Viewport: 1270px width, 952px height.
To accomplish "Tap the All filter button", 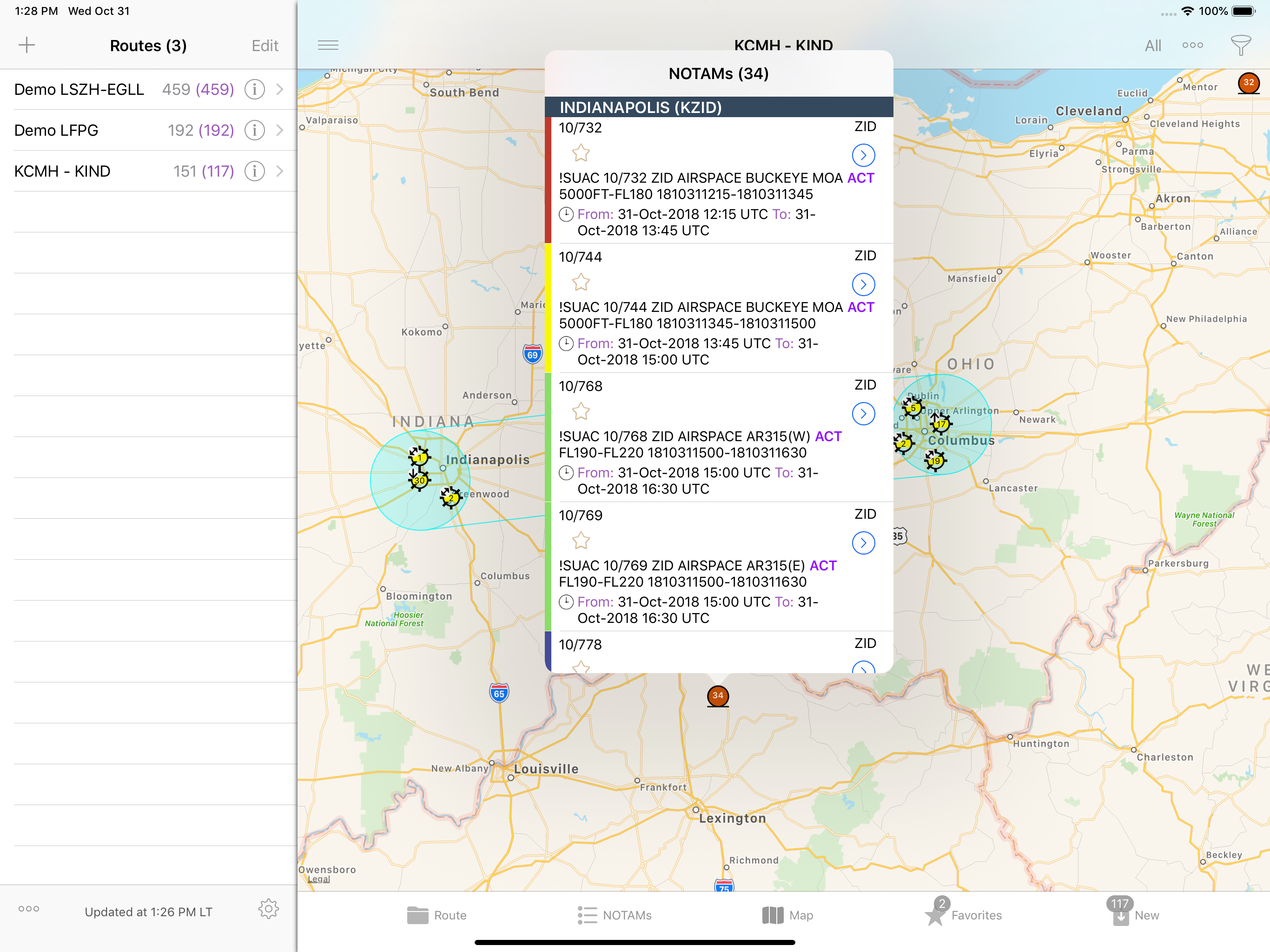I will (1152, 46).
